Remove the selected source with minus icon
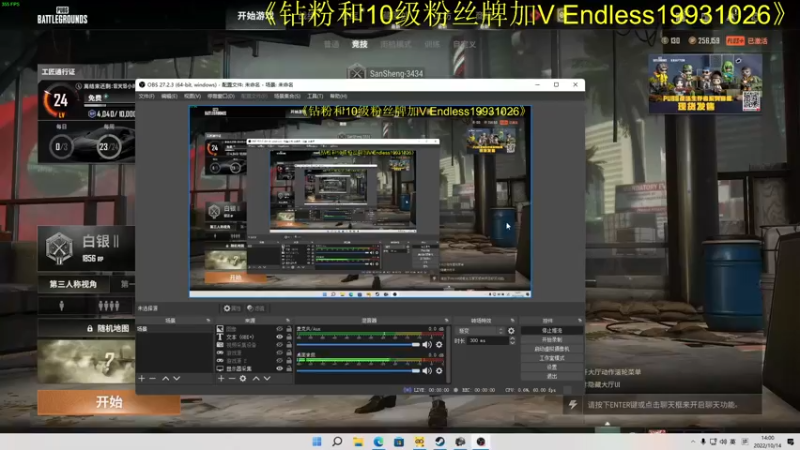 pos(232,379)
